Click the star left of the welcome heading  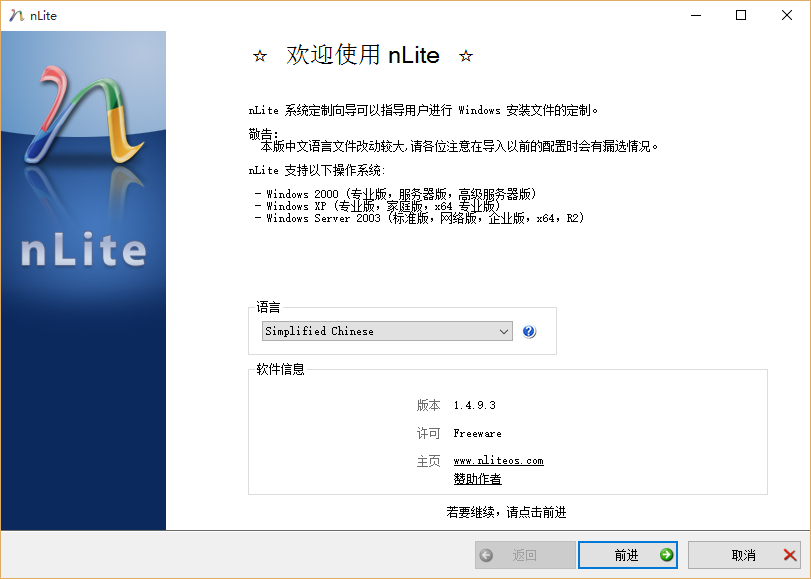point(260,56)
